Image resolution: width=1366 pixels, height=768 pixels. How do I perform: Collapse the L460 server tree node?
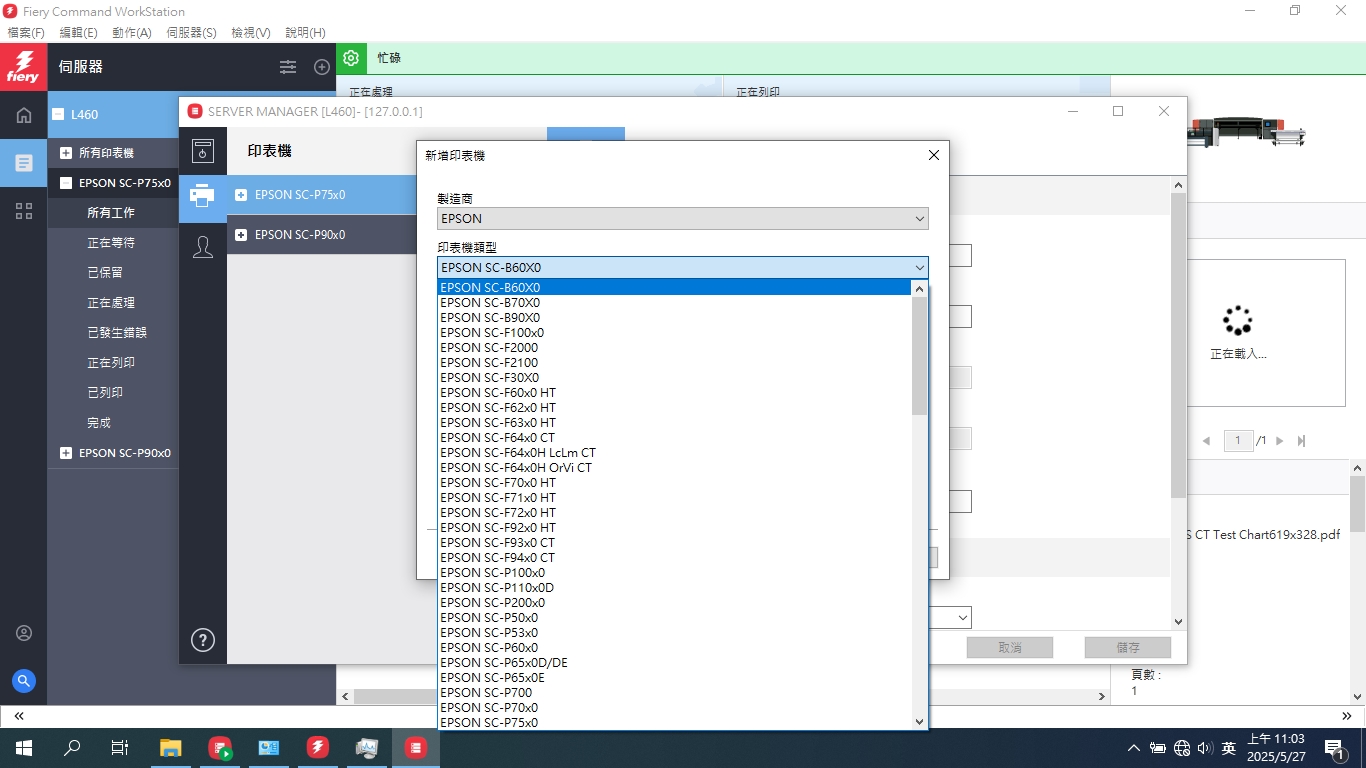58,115
